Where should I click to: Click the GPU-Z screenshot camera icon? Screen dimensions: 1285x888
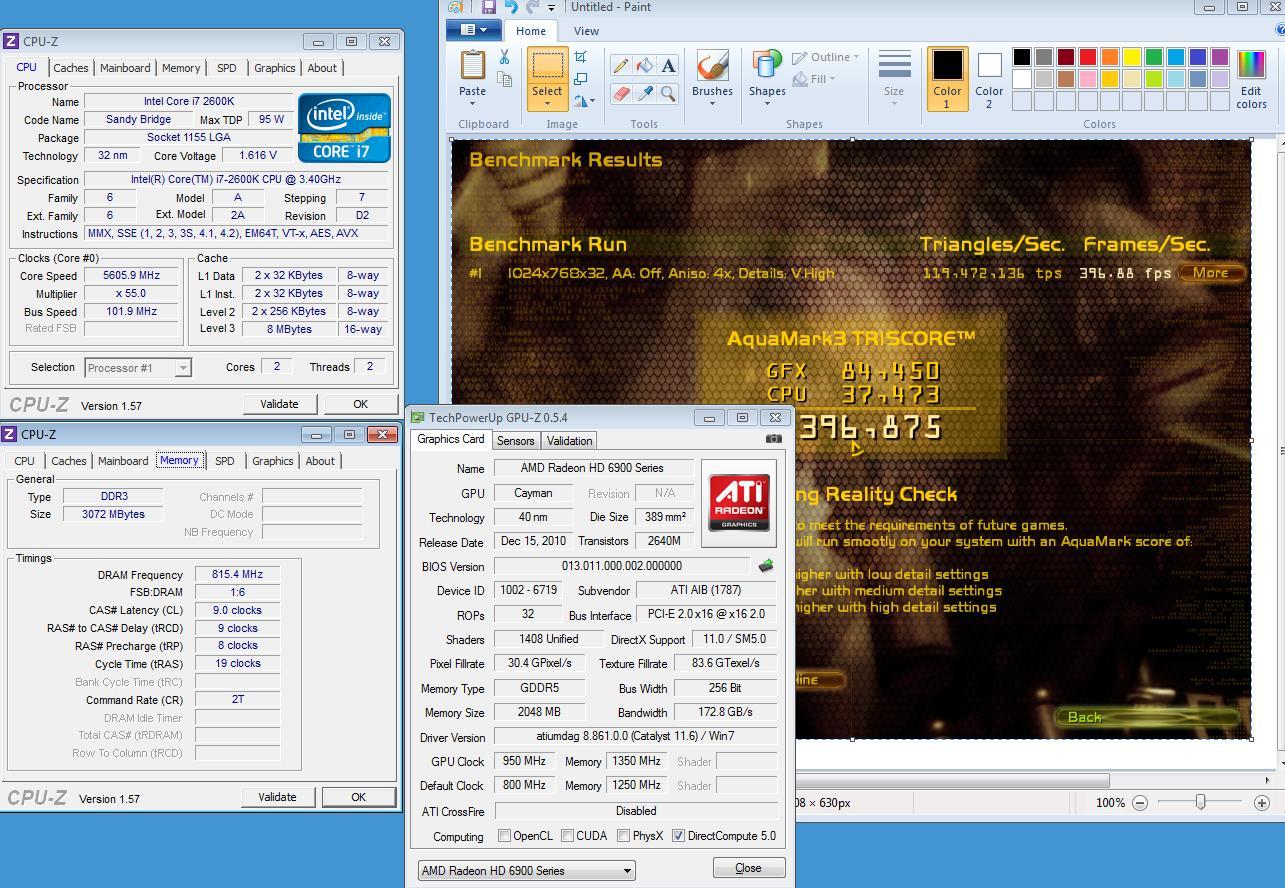coord(773,438)
